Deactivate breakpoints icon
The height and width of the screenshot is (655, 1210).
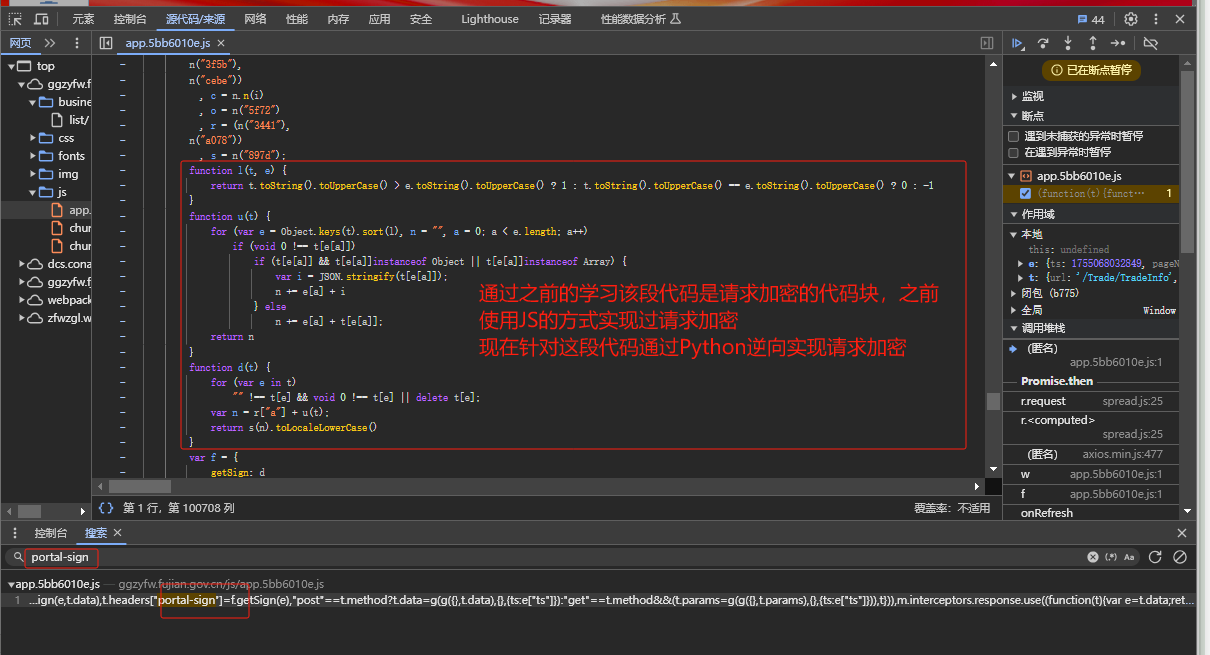pyautogui.click(x=1150, y=43)
